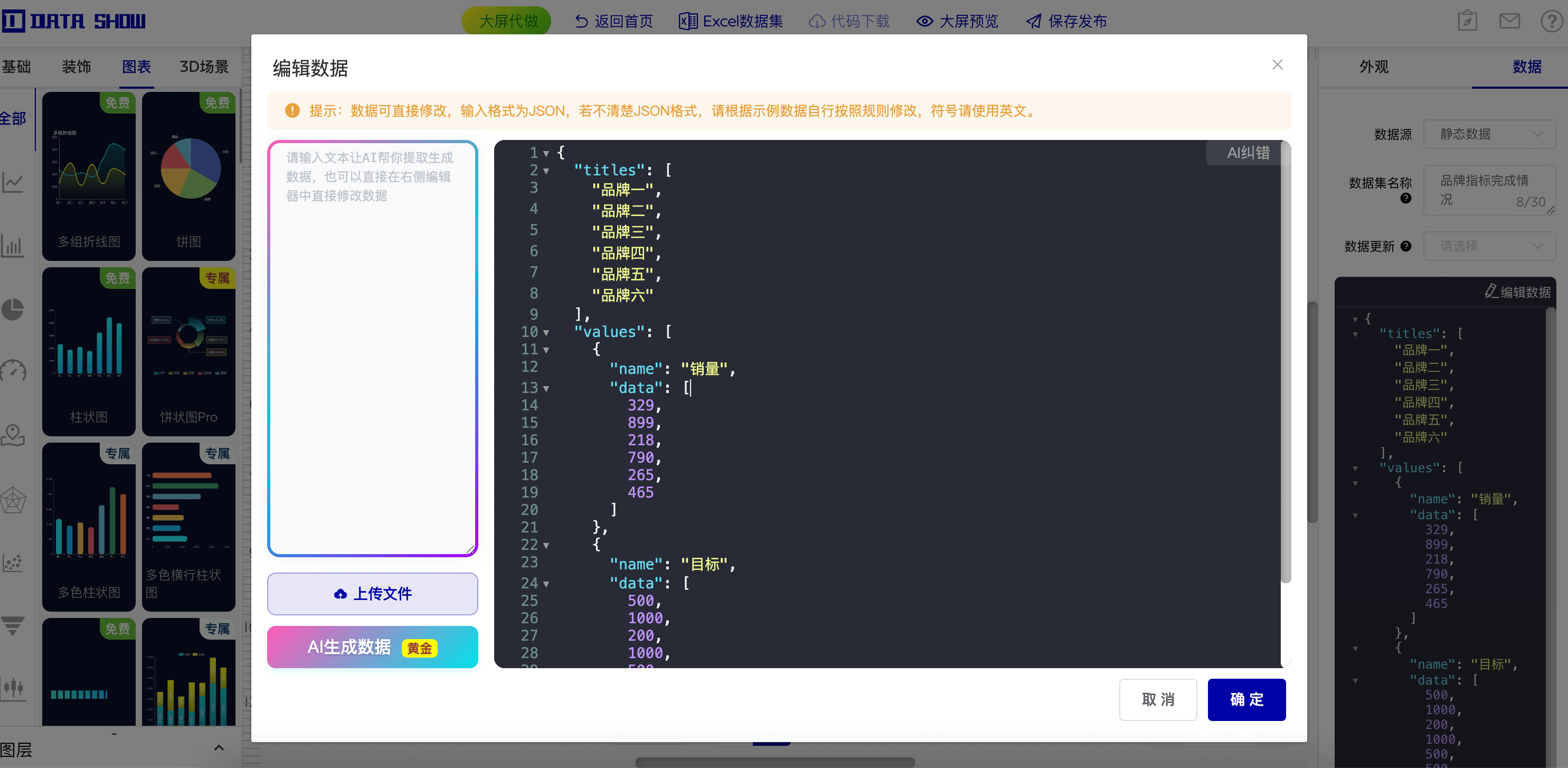This screenshot has height=768, width=1568.
Task: Collapse the "values" array fold arrow at line 10
Action: click(546, 333)
